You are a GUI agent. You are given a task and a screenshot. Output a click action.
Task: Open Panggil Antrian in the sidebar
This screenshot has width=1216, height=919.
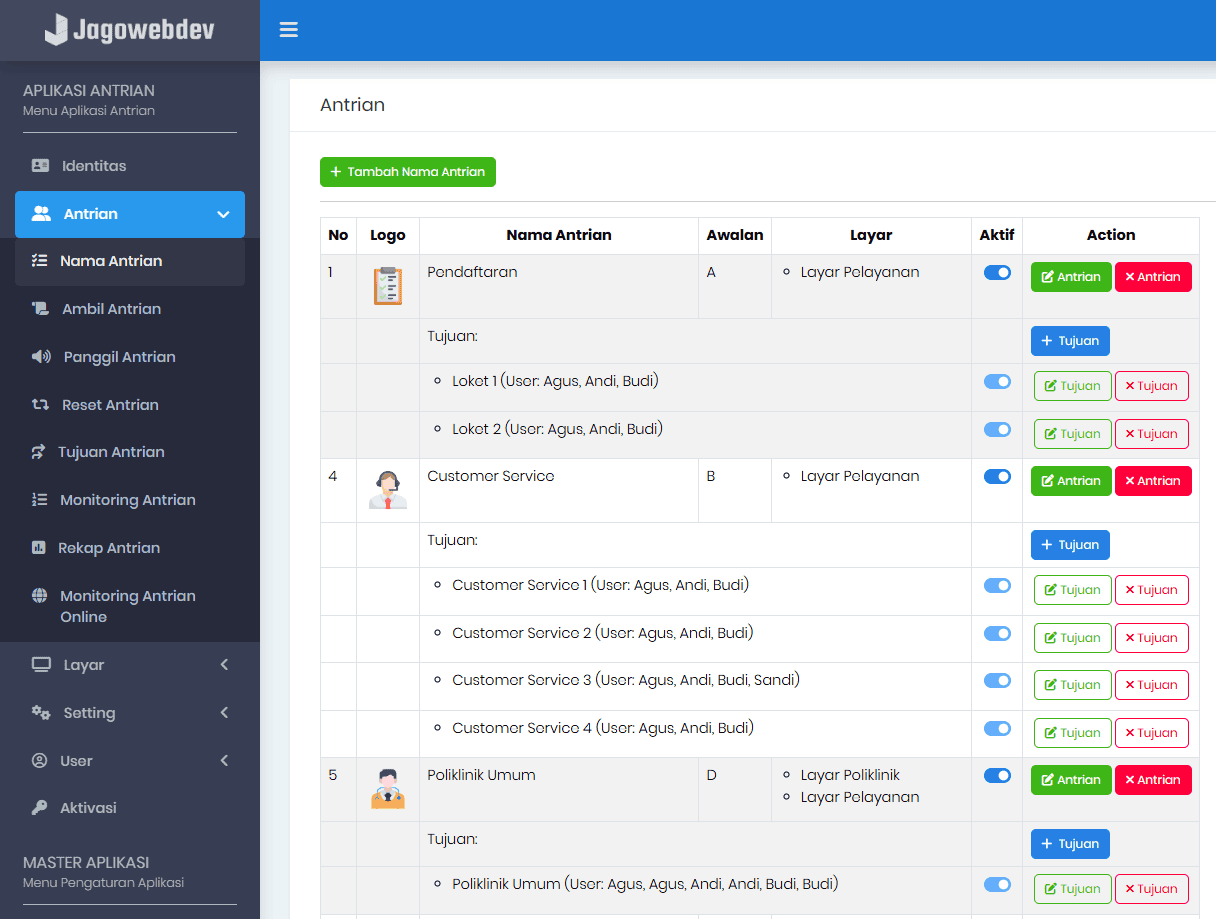119,357
